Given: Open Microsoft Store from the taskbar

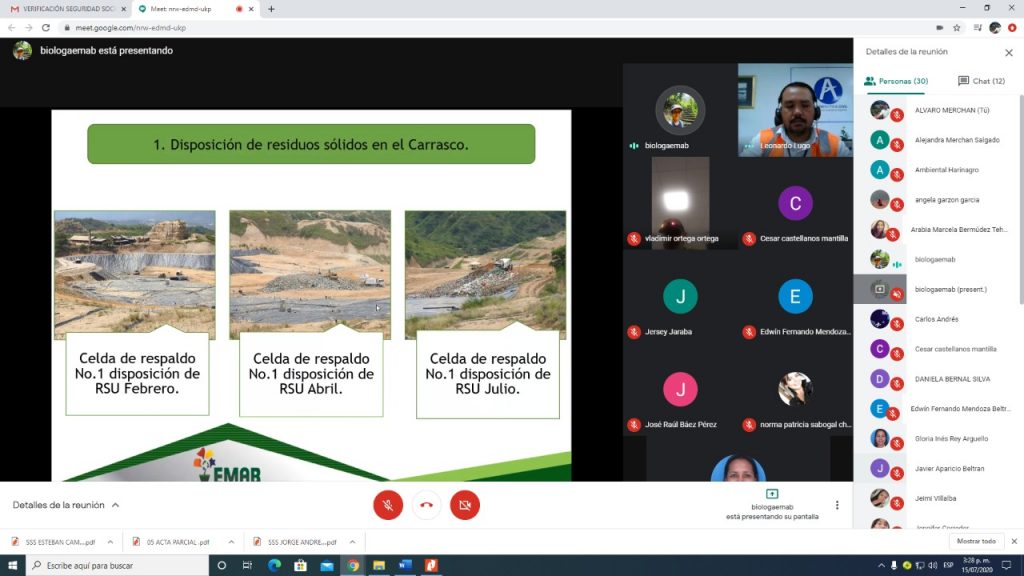Looking at the screenshot, I should point(300,566).
